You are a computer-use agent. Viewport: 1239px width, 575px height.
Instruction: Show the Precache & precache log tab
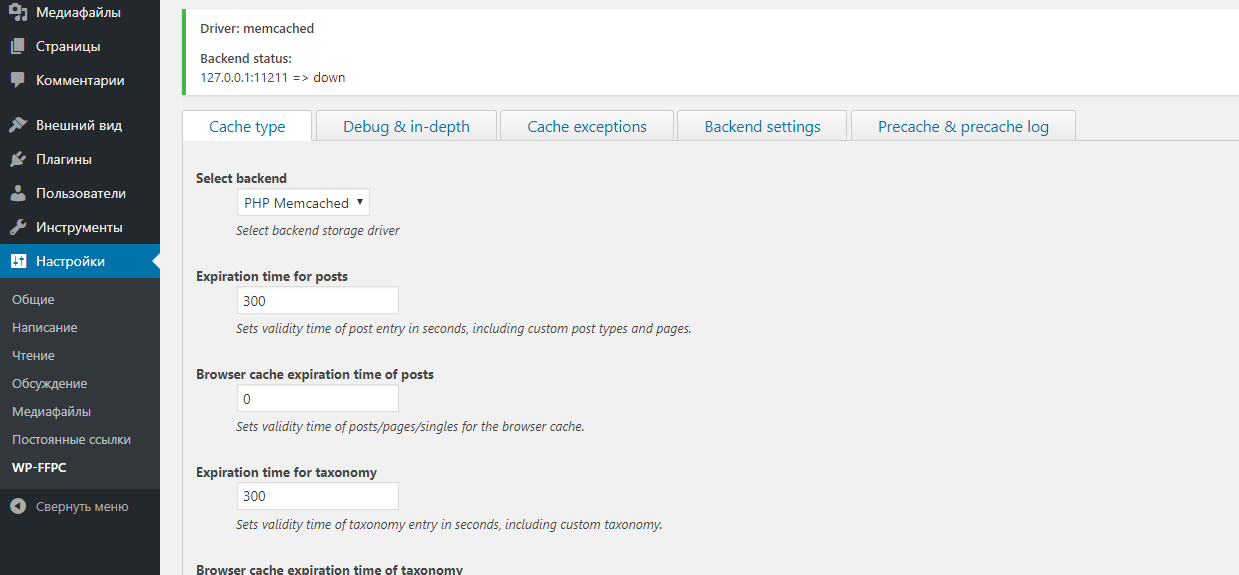point(963,127)
